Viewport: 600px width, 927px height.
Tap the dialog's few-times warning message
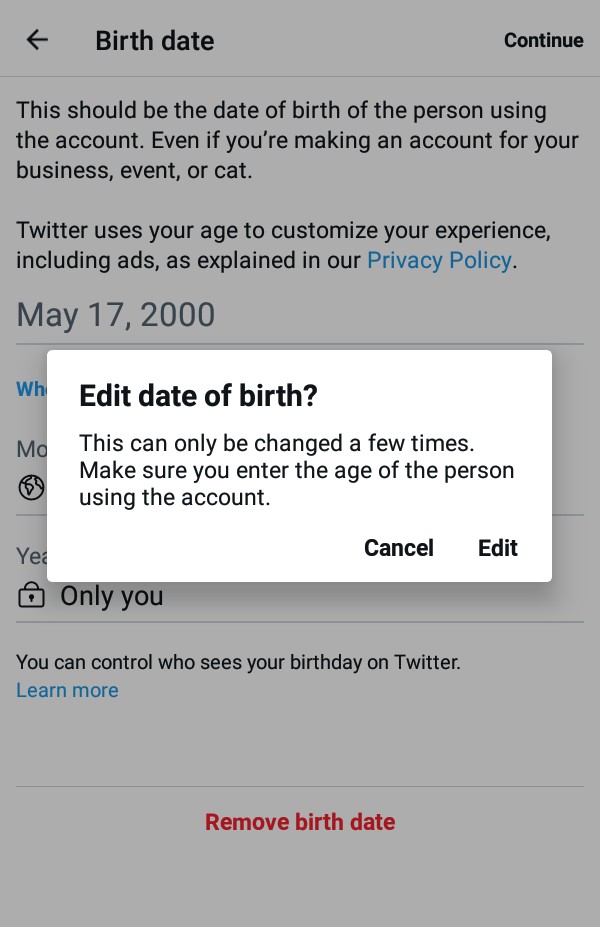[x=297, y=470]
